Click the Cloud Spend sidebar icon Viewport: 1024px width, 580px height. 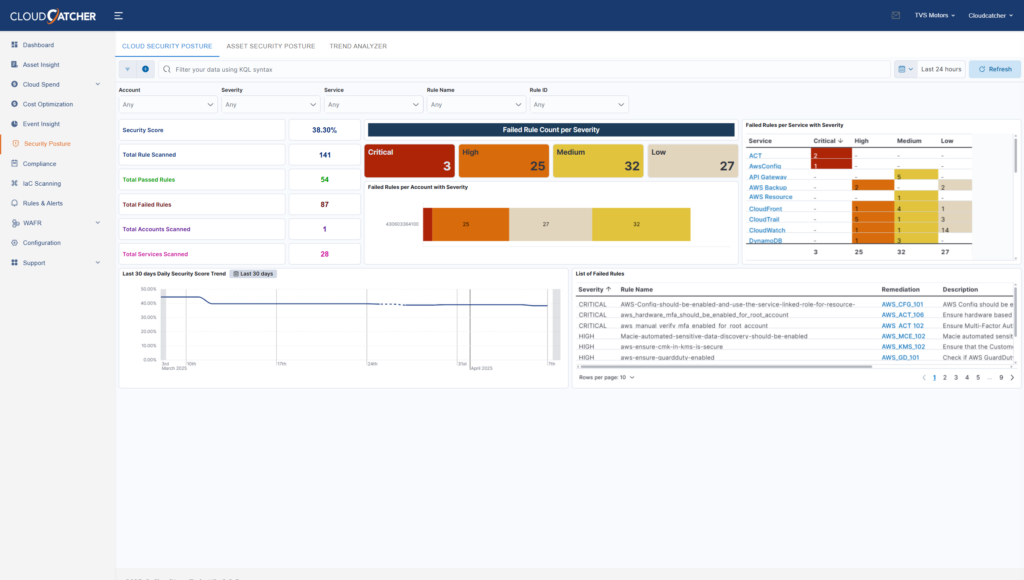coord(14,84)
